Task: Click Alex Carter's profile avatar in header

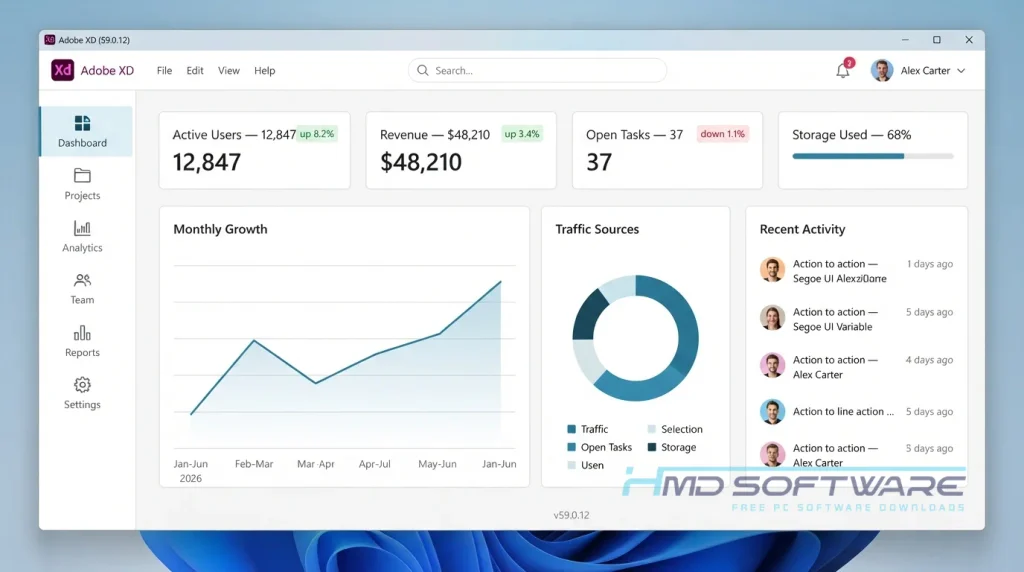Action: [882, 71]
